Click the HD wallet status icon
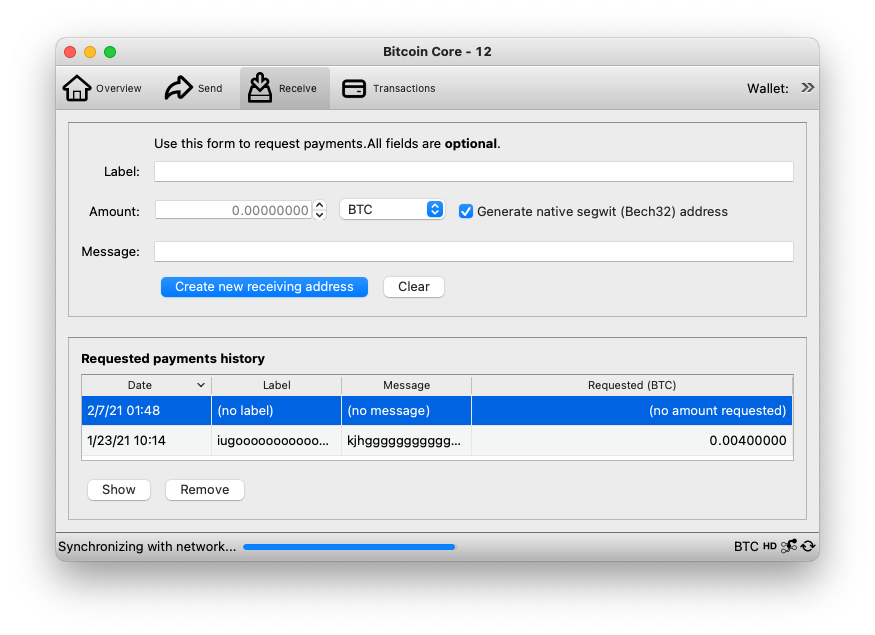The height and width of the screenshot is (635, 875). [x=770, y=546]
